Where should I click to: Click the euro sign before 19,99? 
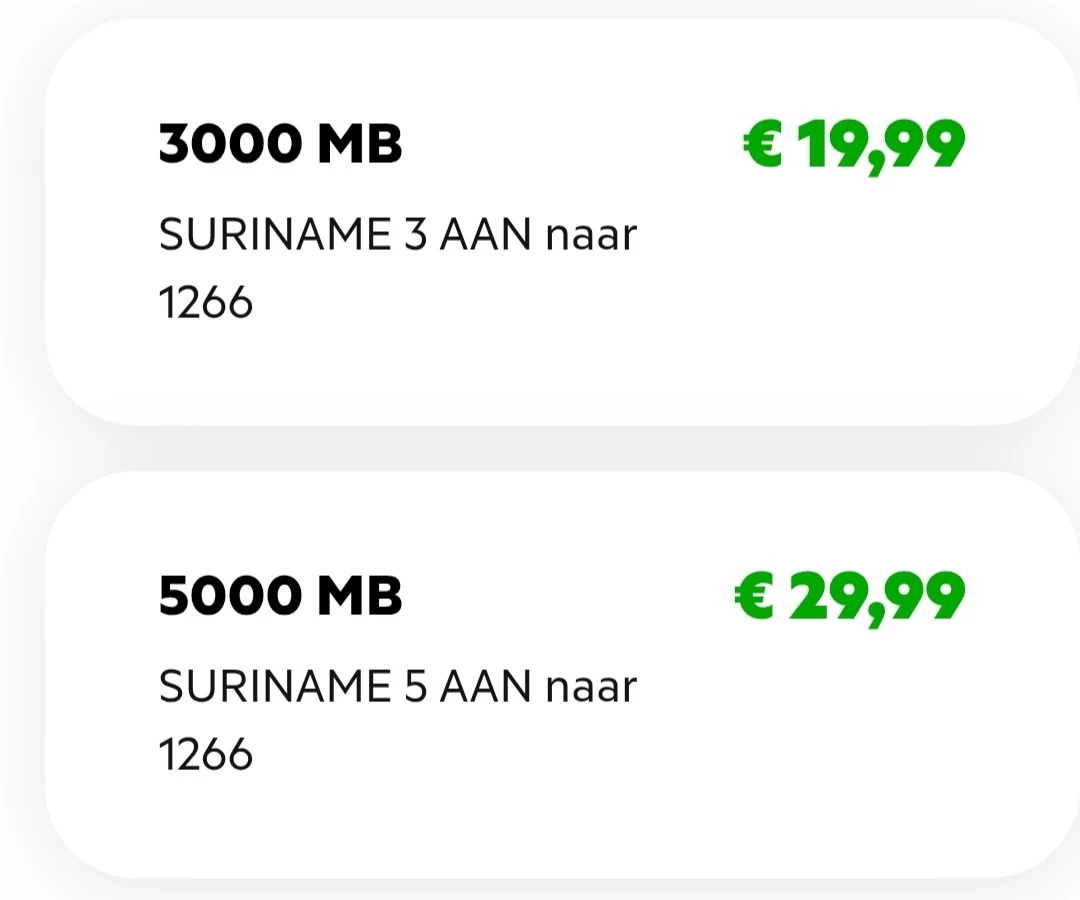(x=763, y=145)
